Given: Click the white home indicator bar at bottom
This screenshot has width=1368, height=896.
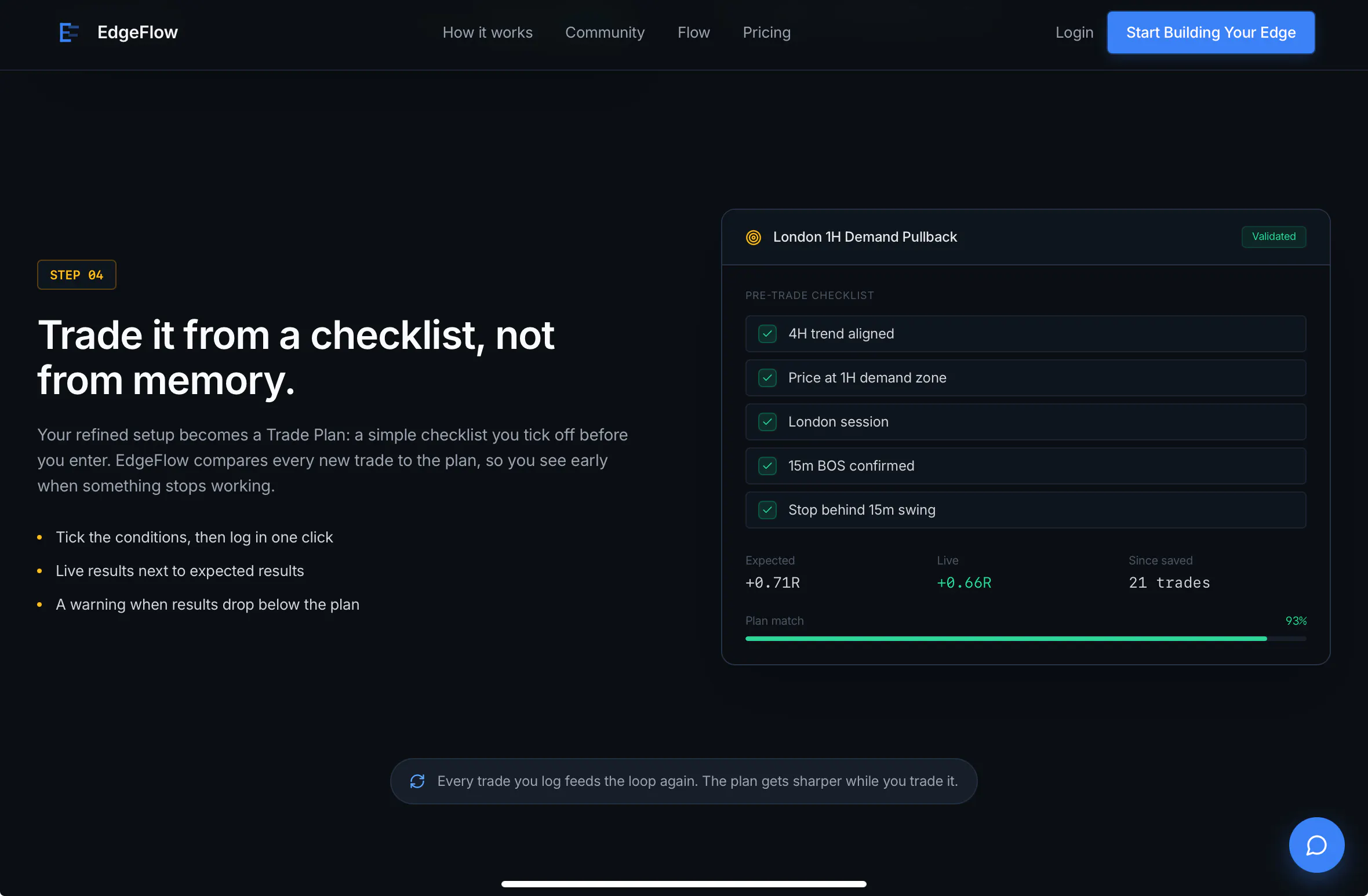Looking at the screenshot, I should click(683, 884).
